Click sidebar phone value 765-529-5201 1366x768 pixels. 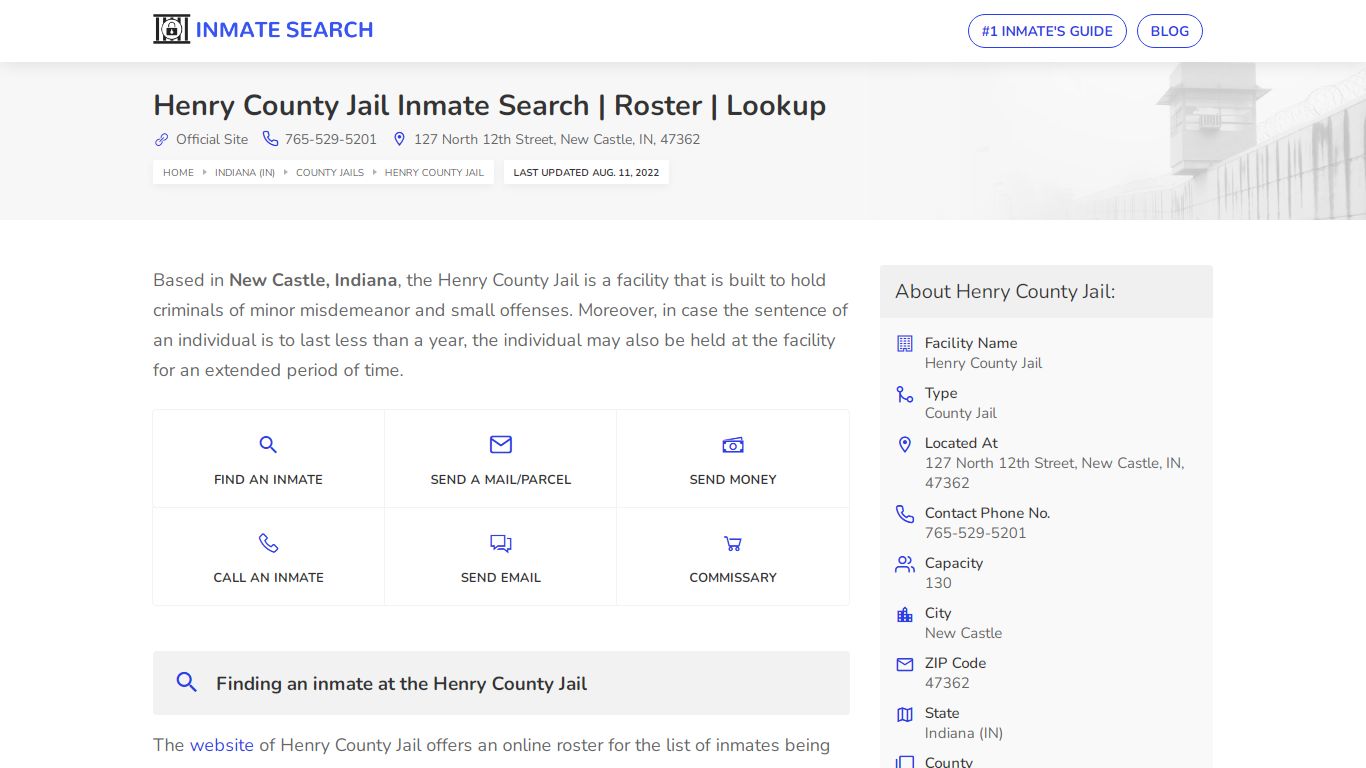click(975, 533)
